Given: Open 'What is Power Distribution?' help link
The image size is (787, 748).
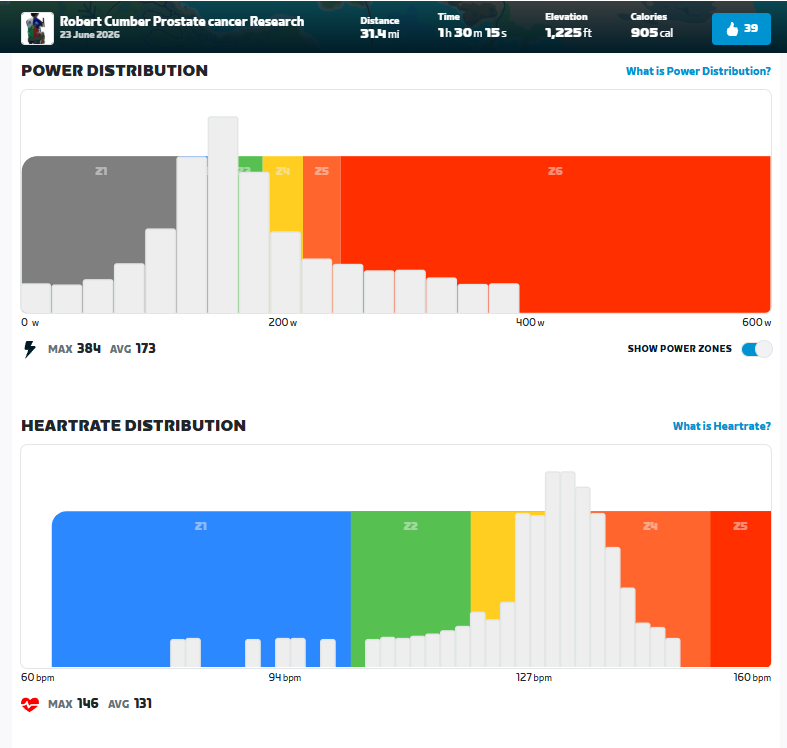Looking at the screenshot, I should 698,71.
